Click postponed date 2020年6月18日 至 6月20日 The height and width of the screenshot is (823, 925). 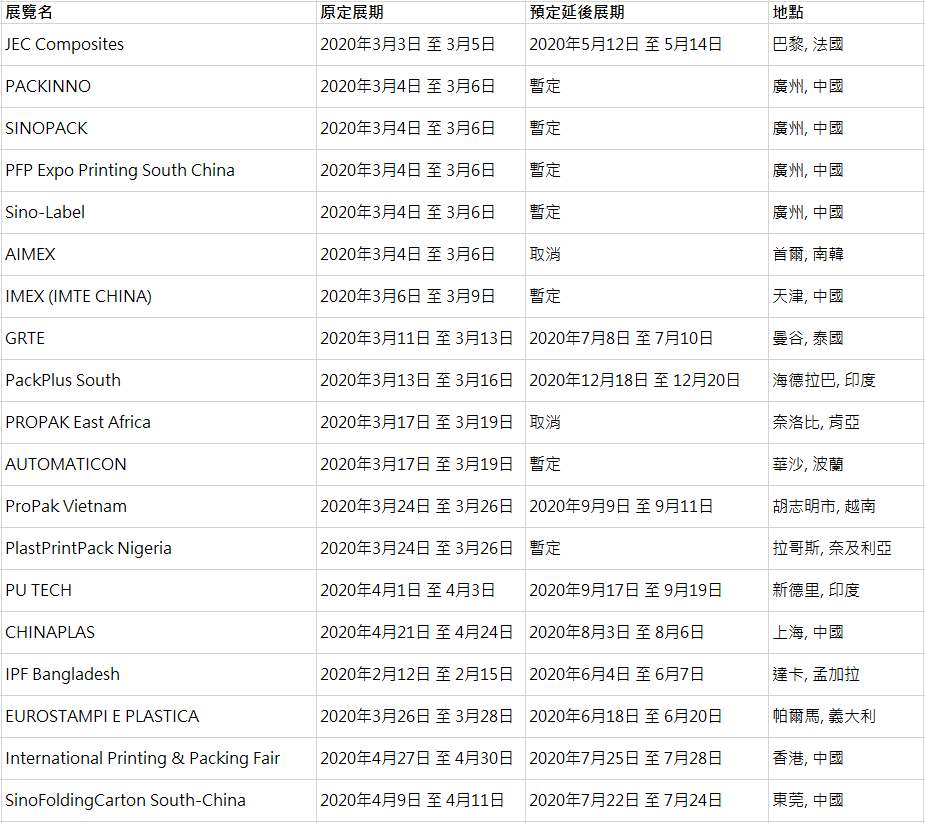(x=626, y=716)
